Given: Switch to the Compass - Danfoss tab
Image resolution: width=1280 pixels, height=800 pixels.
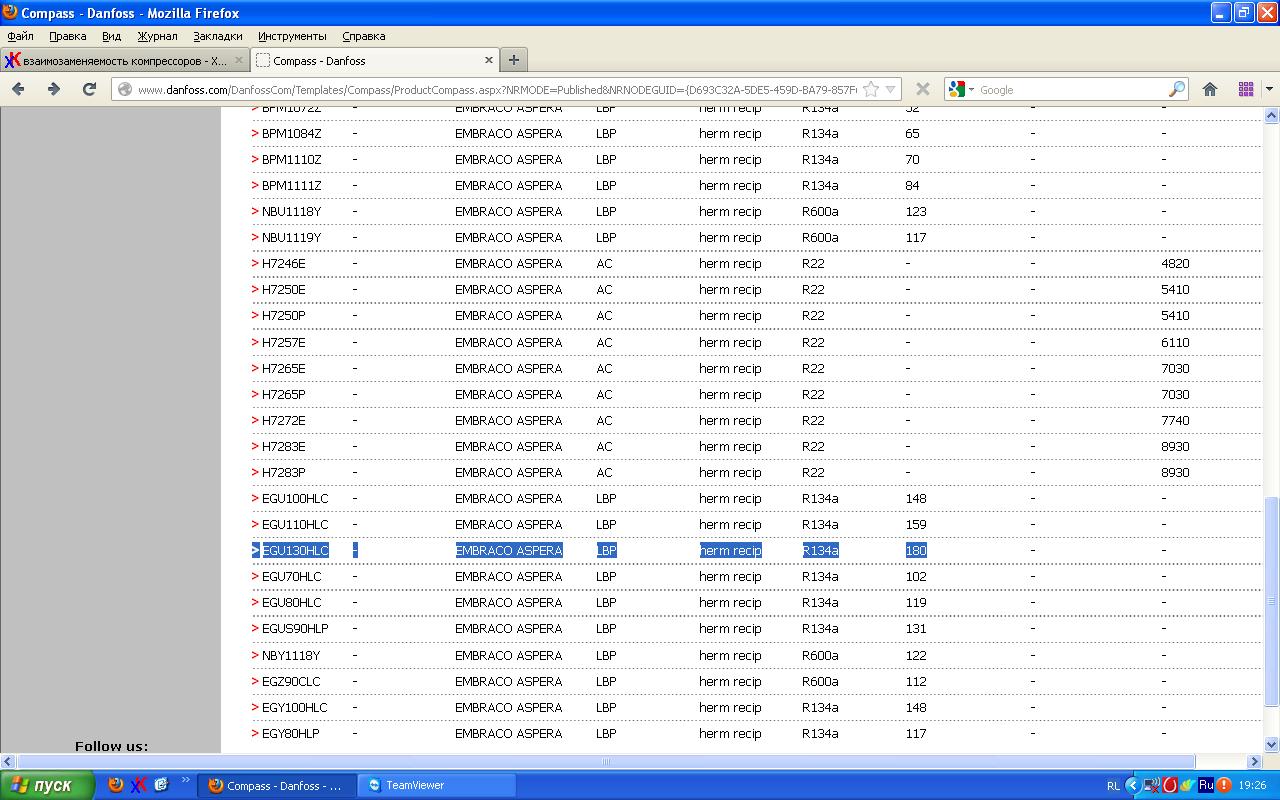Looking at the screenshot, I should (x=374, y=60).
